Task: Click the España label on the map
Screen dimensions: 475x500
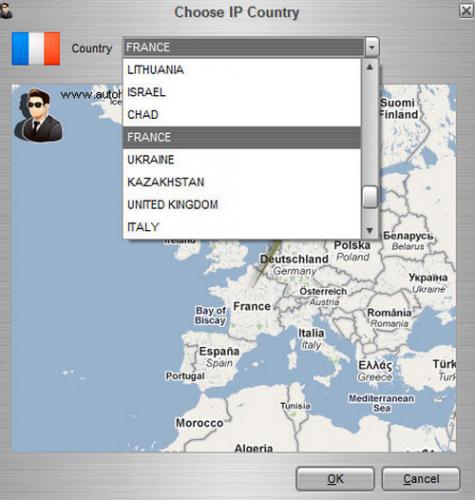Action: [x=219, y=351]
